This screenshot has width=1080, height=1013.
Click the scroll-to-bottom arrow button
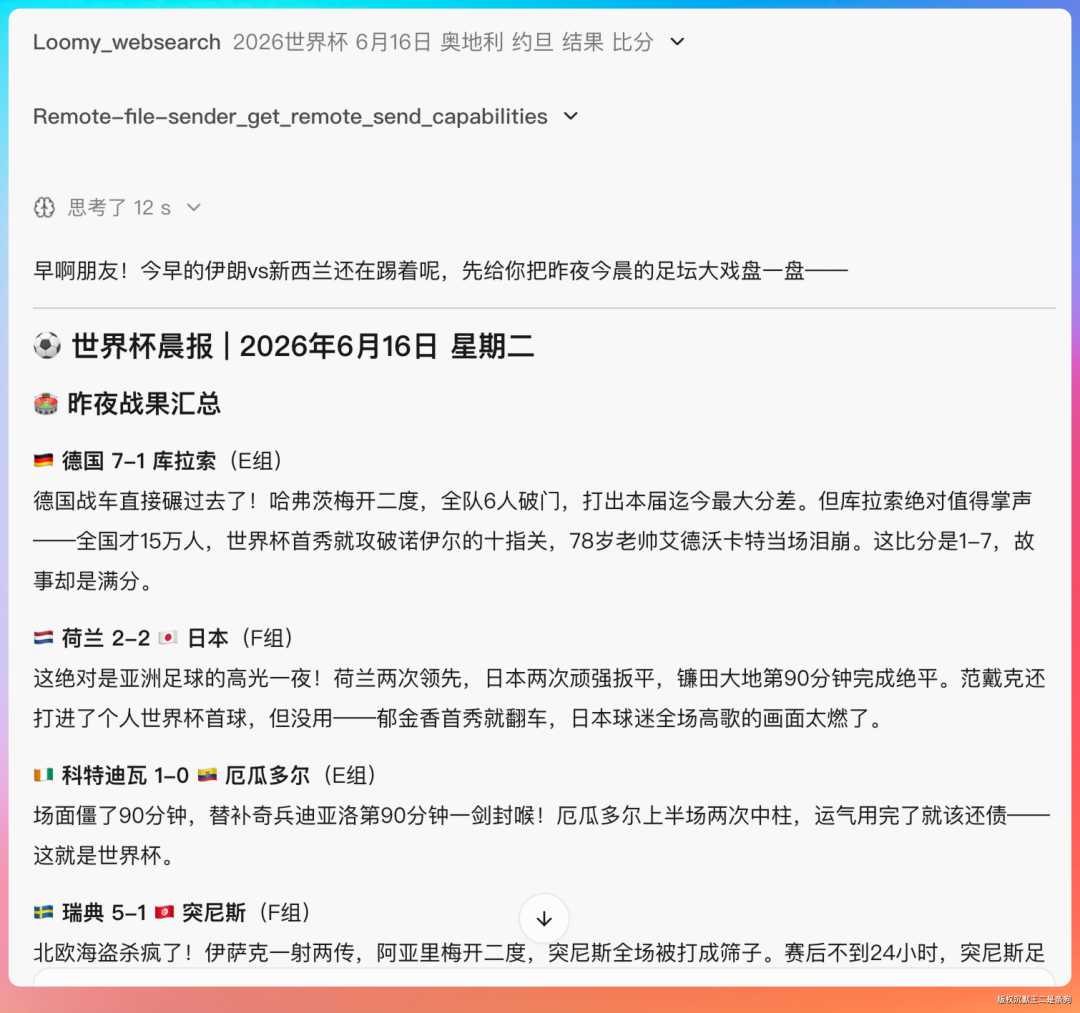tap(544, 919)
